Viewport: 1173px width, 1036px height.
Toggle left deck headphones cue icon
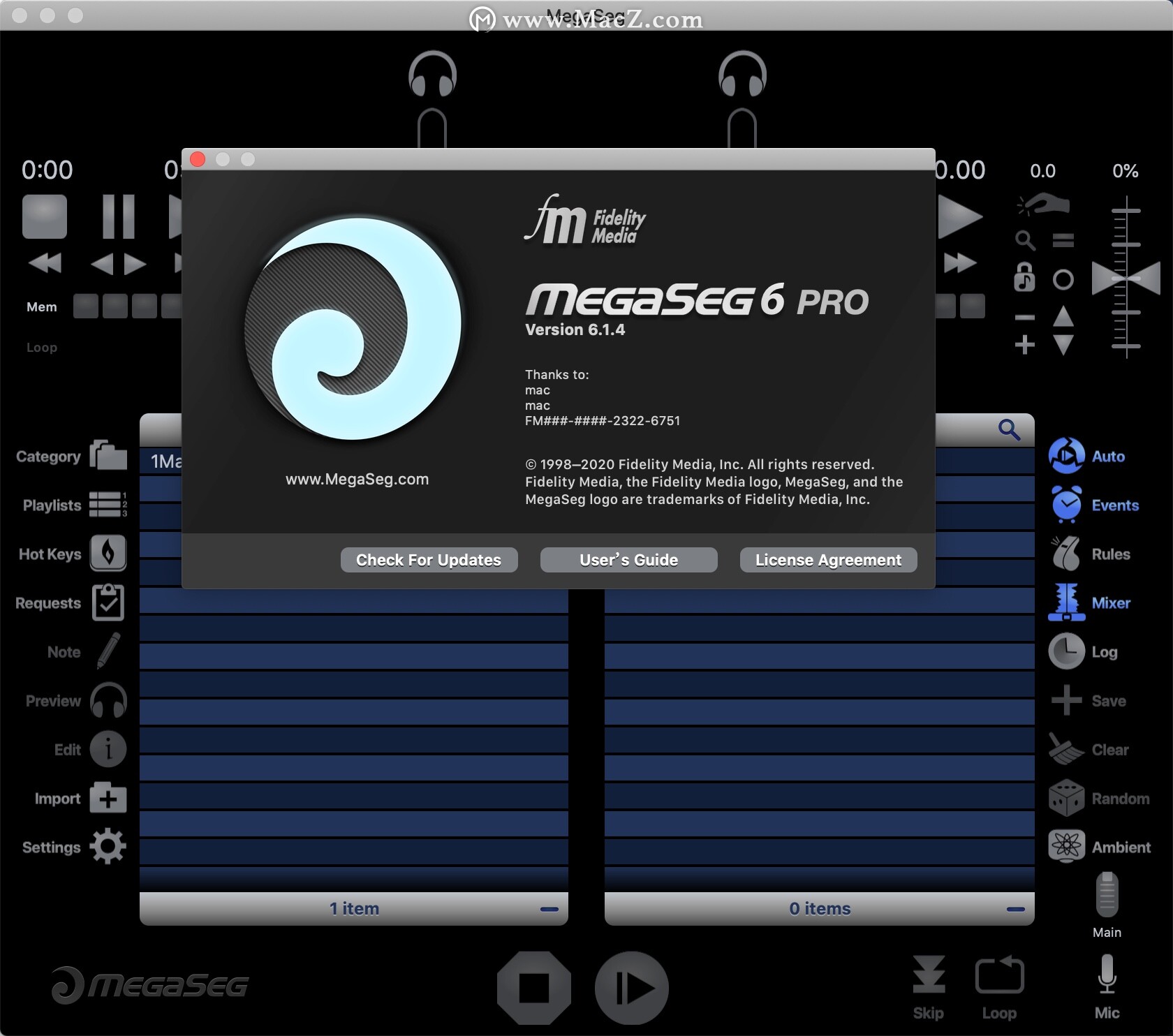(432, 73)
